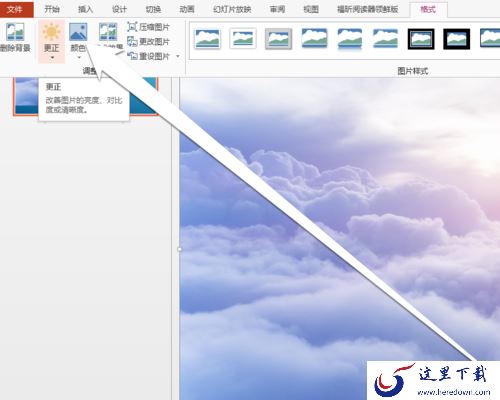Click the cloud picture on the slide
Image resolution: width=500 pixels, height=400 pixels.
(x=339, y=238)
